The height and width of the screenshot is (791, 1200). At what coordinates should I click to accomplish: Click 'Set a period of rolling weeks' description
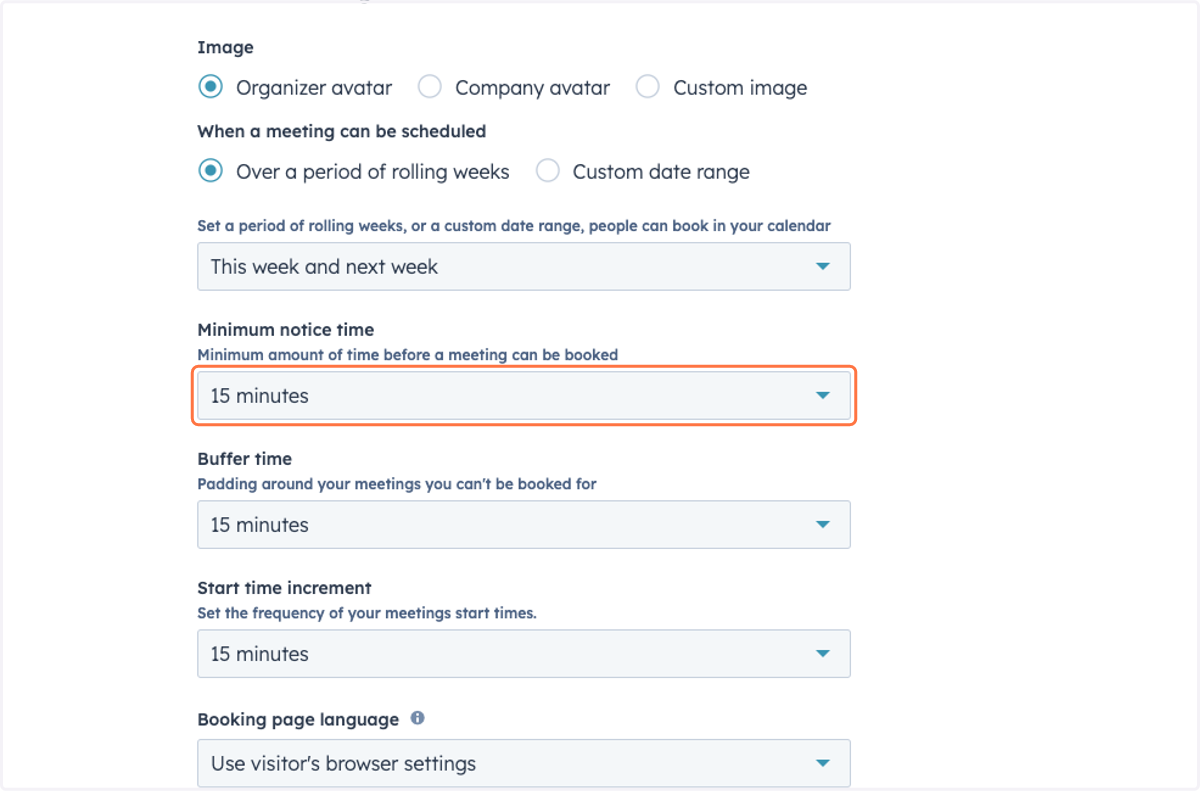point(514,226)
